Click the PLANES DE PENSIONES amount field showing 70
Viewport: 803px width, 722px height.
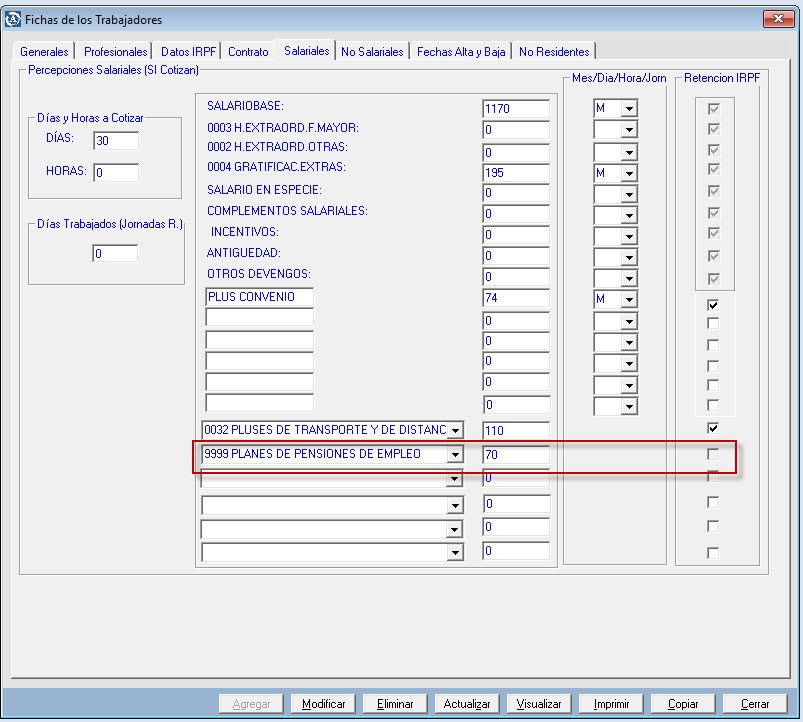(516, 454)
